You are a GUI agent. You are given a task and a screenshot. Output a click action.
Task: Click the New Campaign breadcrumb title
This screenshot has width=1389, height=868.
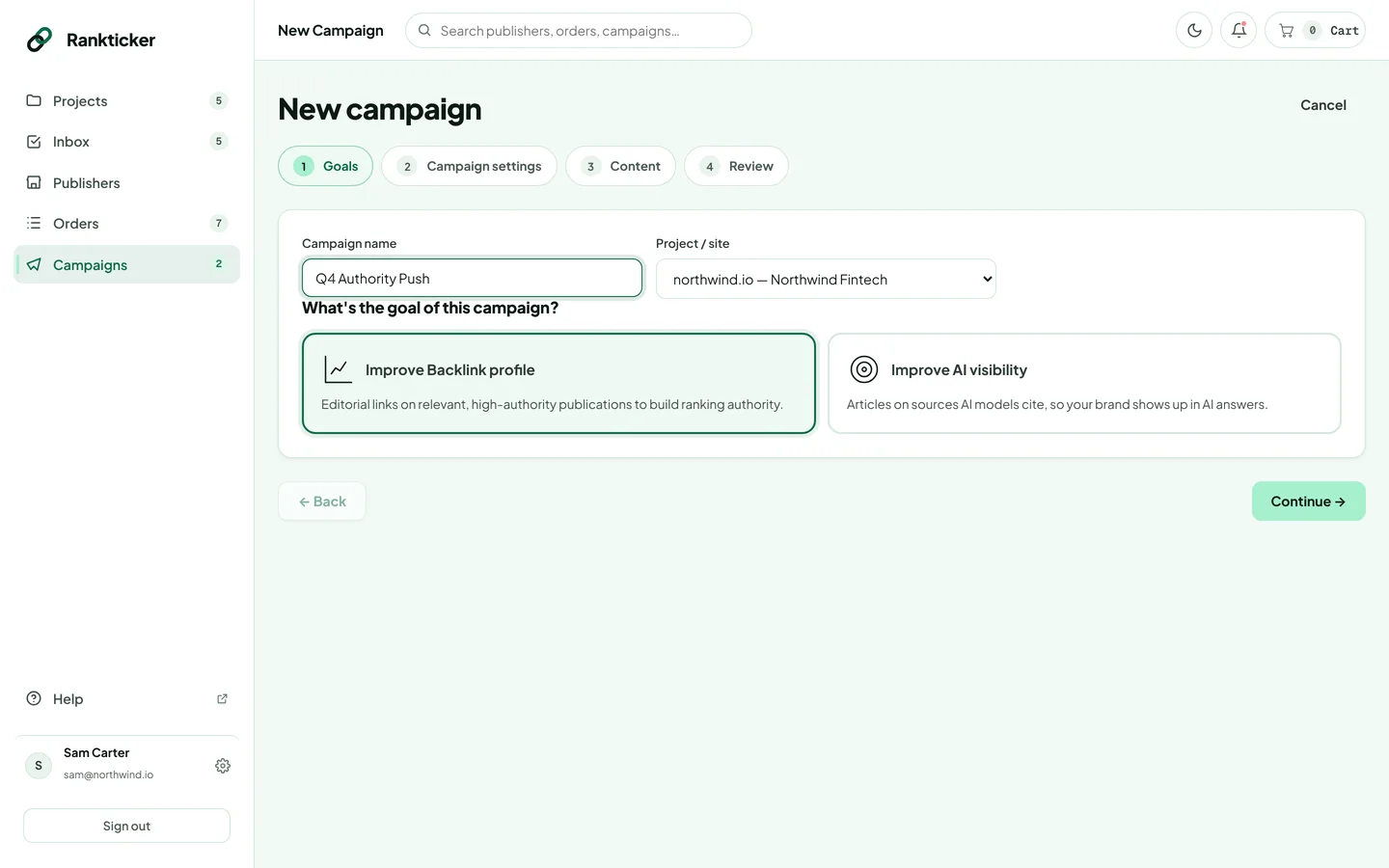coord(331,30)
